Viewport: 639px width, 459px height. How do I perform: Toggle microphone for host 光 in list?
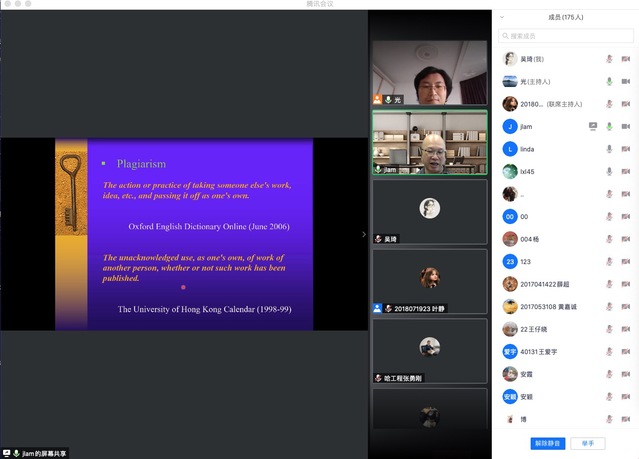(x=609, y=82)
